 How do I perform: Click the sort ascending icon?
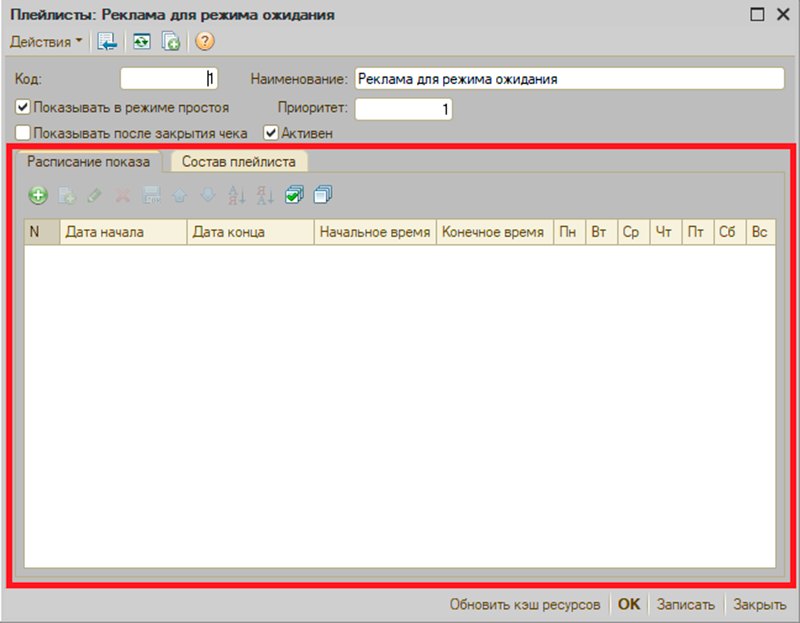pos(236,195)
